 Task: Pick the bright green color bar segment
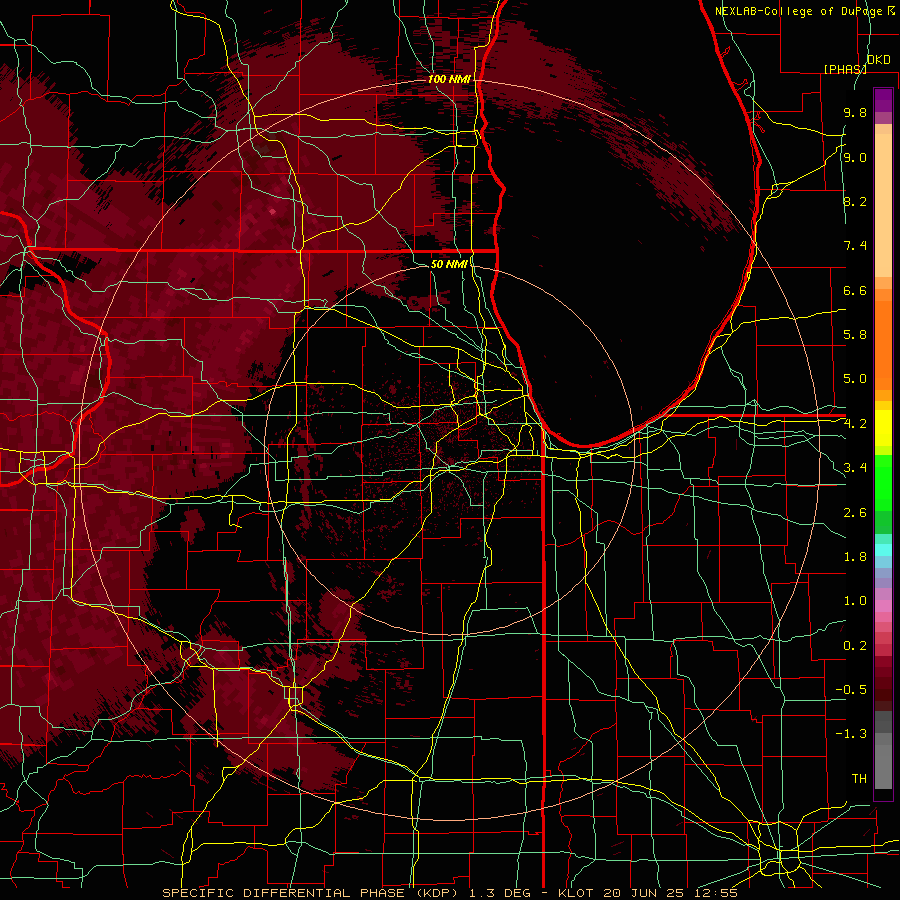click(x=883, y=484)
